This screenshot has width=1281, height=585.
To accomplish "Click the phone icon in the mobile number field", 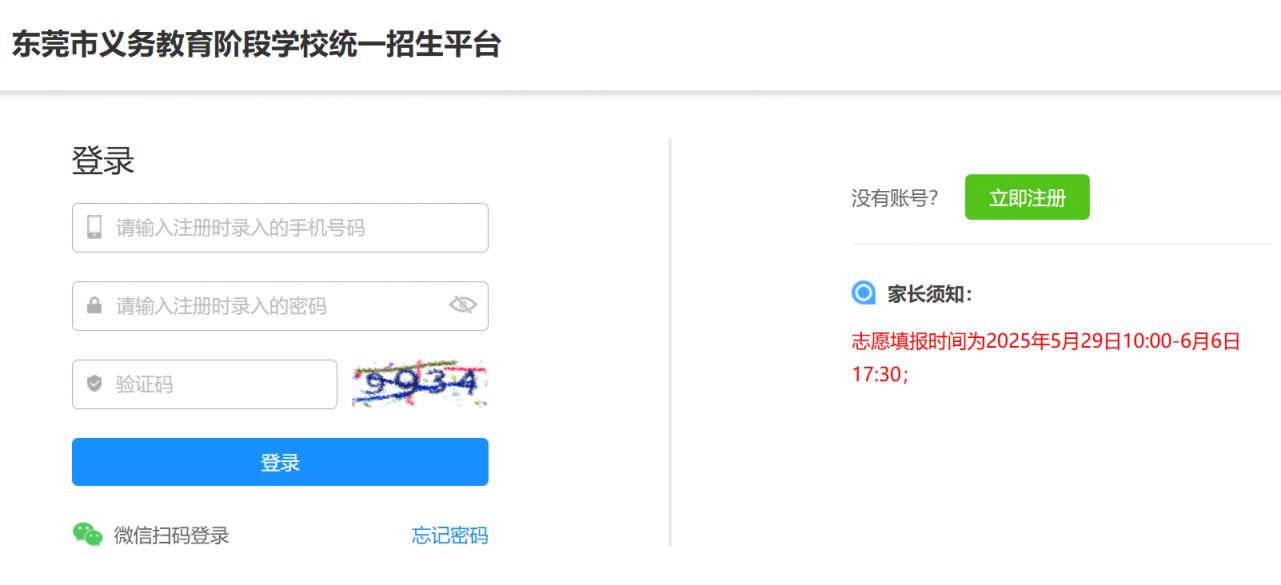I will [95, 228].
